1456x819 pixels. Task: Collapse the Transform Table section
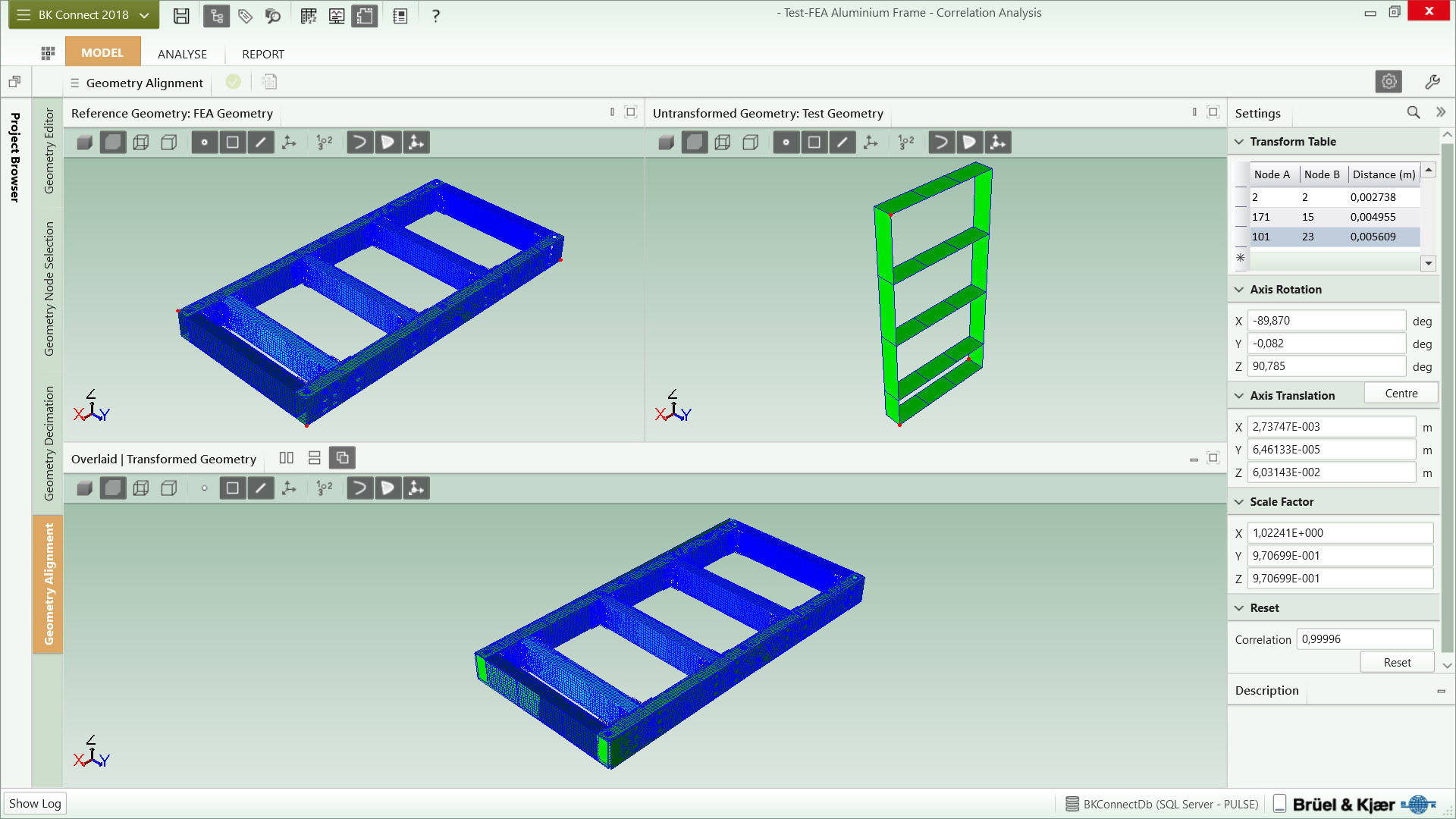click(x=1239, y=142)
